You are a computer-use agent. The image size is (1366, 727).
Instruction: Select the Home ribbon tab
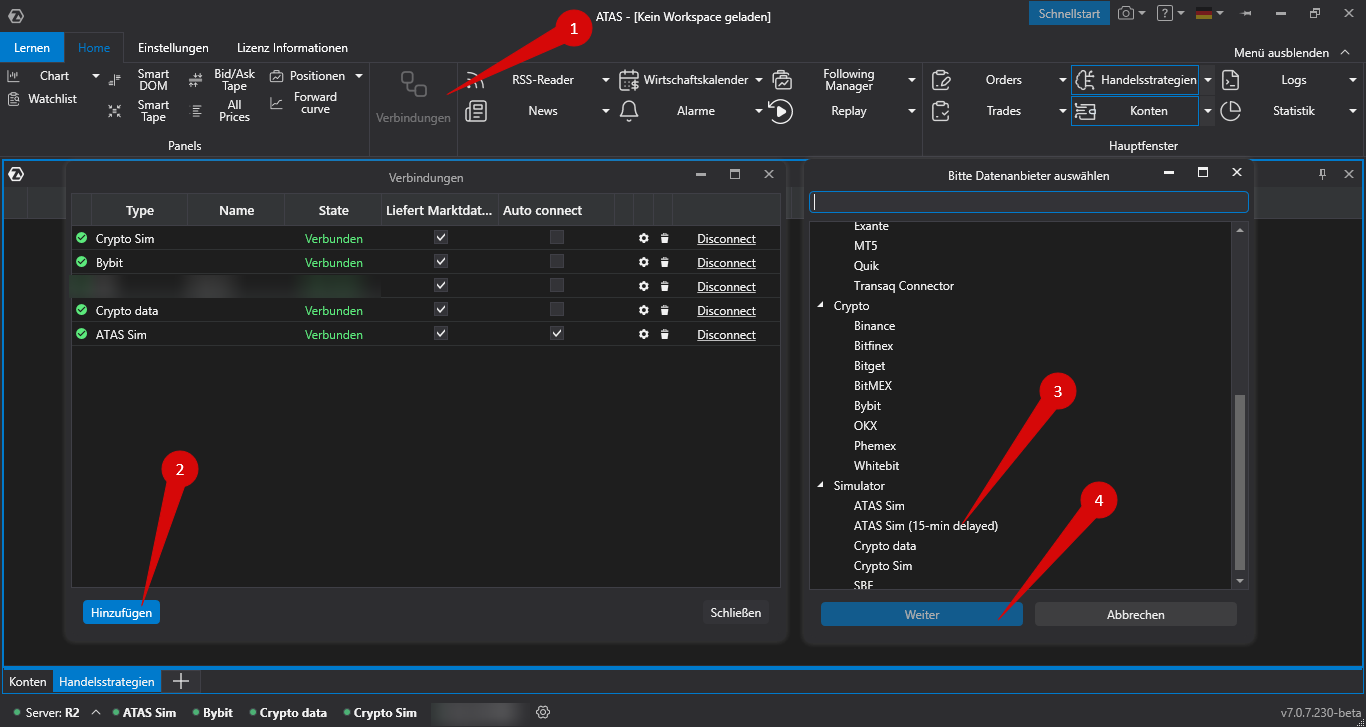tap(94, 48)
